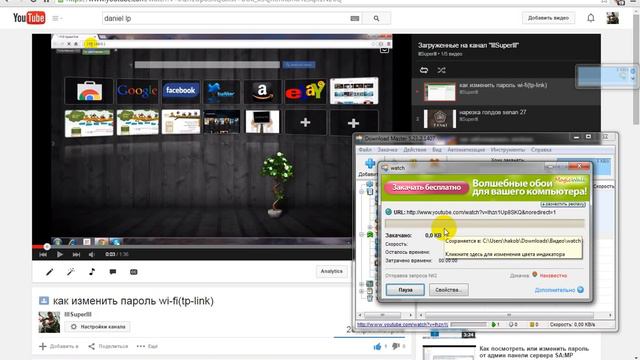Click the floating Download Master drop basket

pos(607,76)
